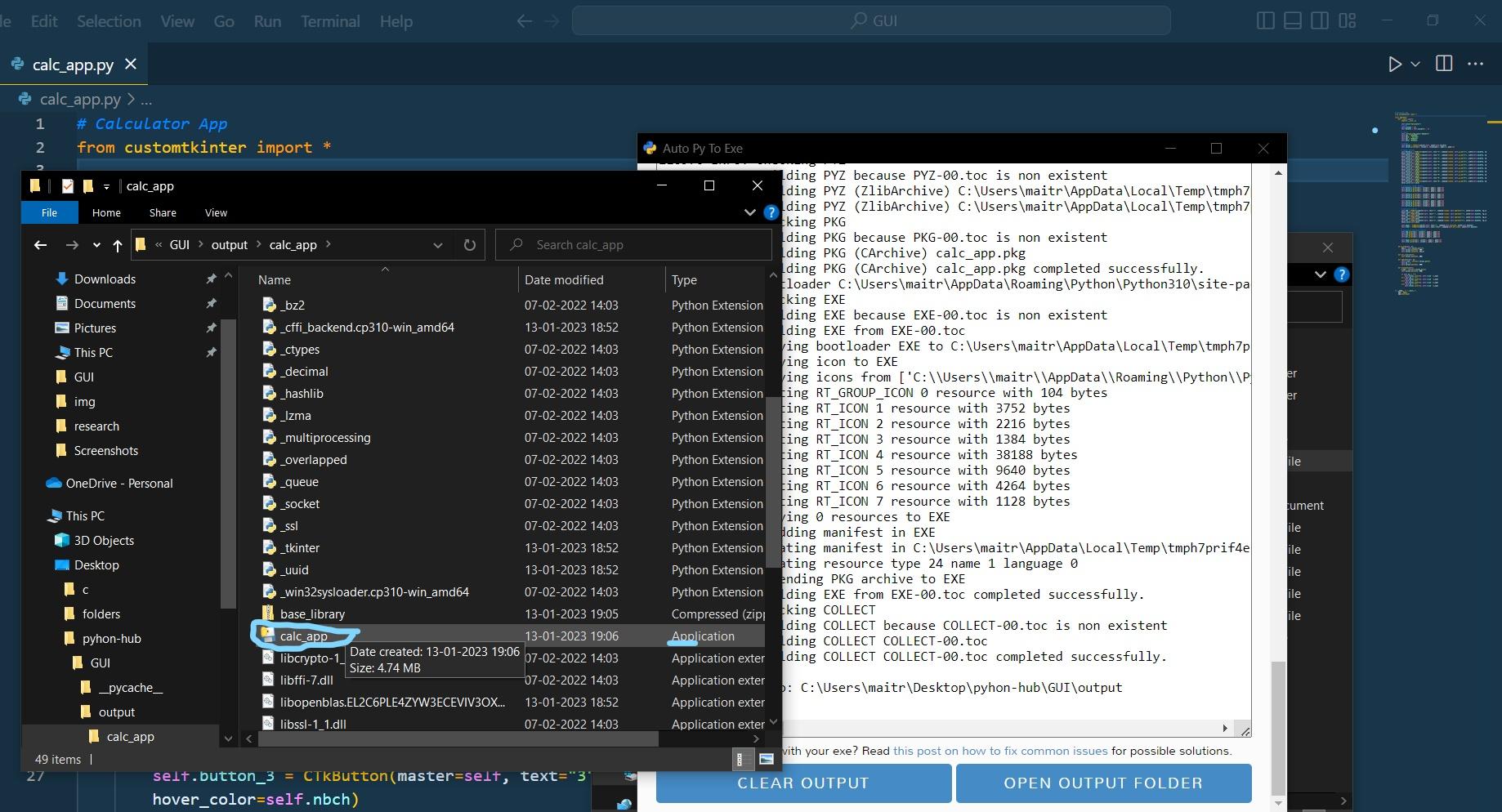Screen dimensions: 1502x812
Task: Collapse the ribbon with the chevron
Action: coord(749,212)
